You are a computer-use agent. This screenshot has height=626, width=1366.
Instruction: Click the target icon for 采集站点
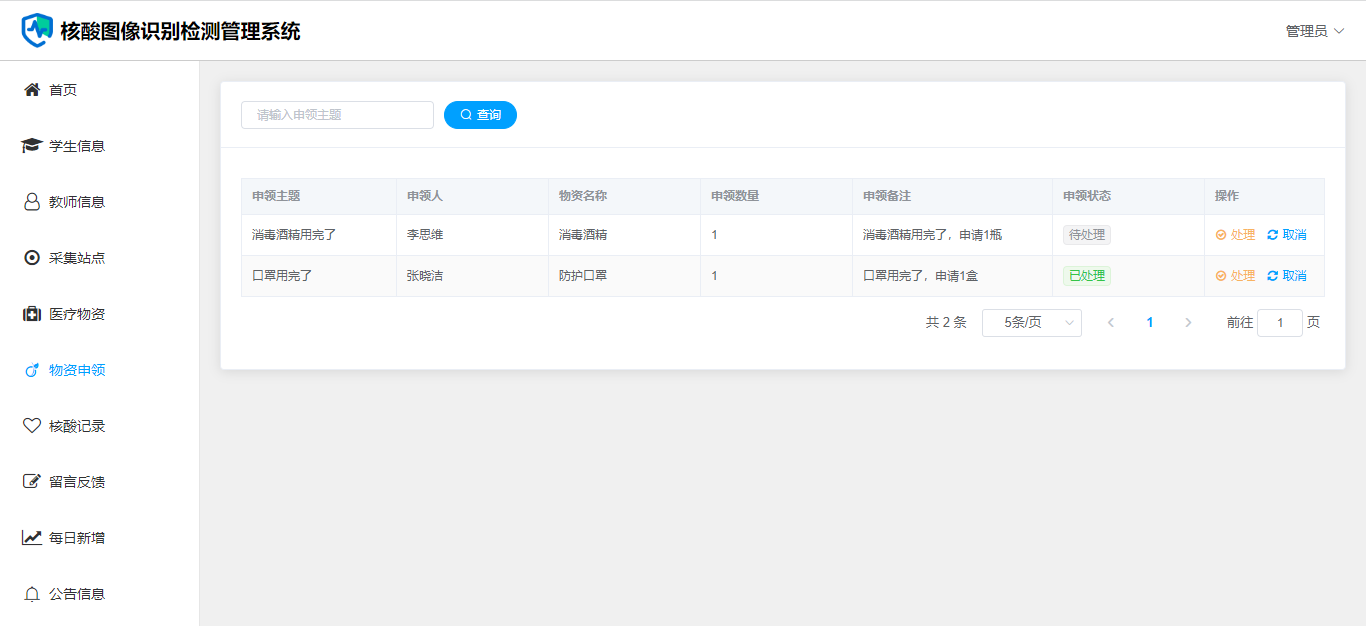coord(32,258)
